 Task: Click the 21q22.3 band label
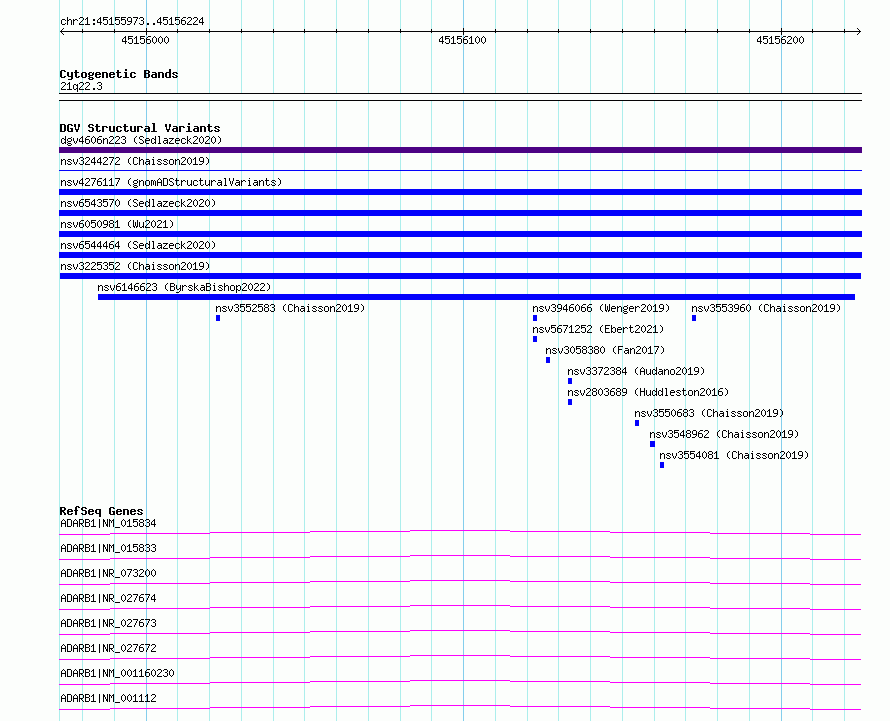click(x=81, y=86)
